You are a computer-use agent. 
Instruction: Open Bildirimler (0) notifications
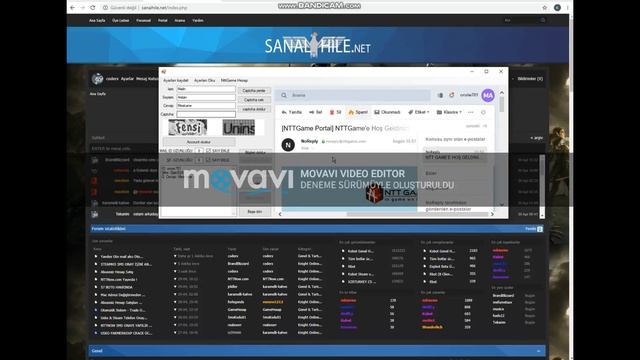coord(530,79)
